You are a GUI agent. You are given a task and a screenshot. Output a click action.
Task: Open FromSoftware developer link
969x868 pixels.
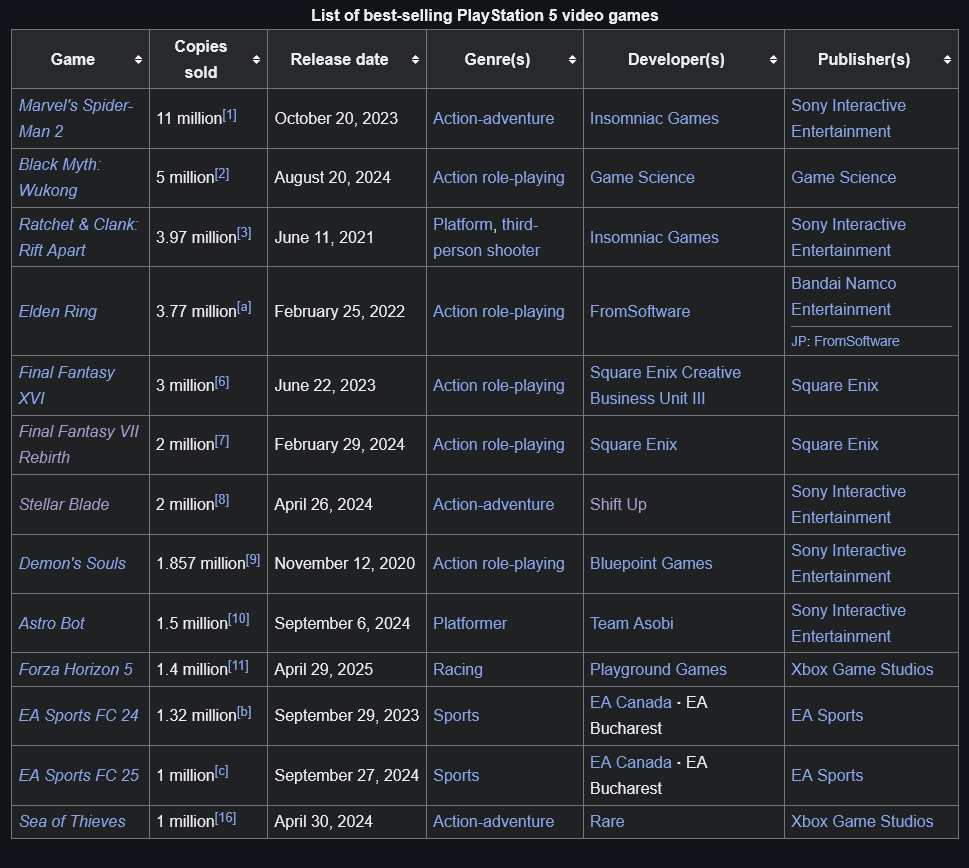[640, 311]
